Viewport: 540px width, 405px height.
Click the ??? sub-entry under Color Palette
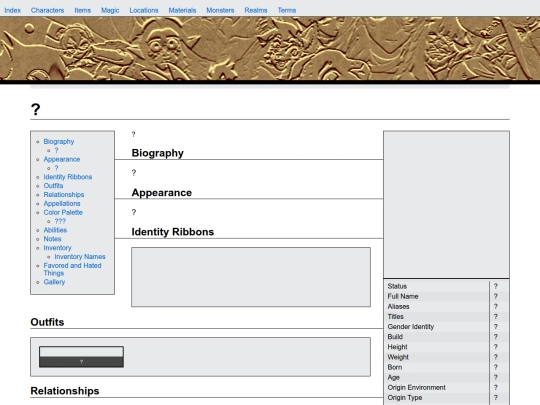tap(60, 221)
